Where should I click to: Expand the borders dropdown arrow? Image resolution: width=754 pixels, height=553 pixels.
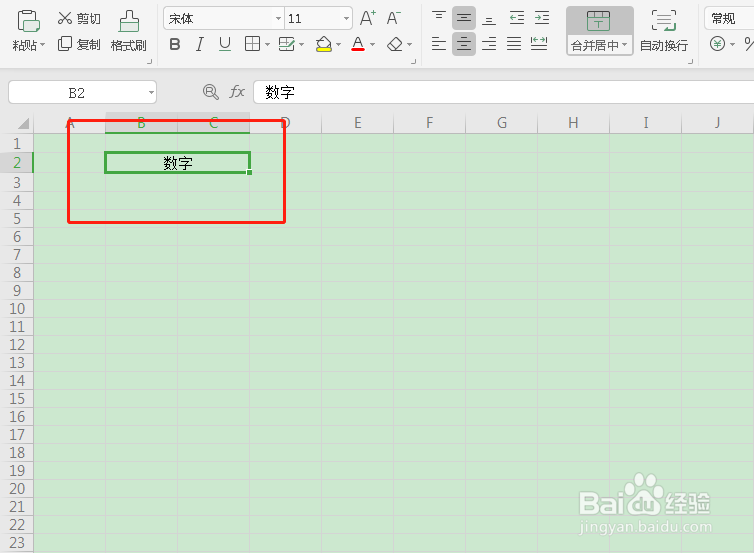[267, 45]
